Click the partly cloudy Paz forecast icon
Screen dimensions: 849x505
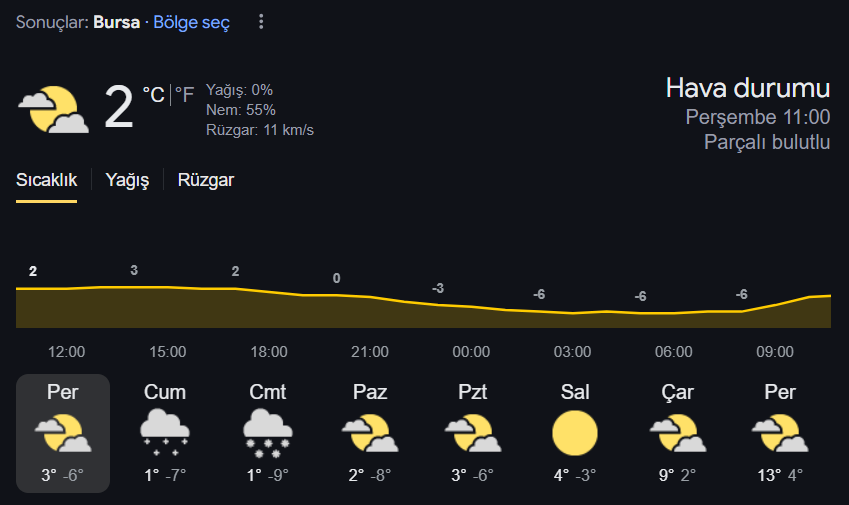370,433
